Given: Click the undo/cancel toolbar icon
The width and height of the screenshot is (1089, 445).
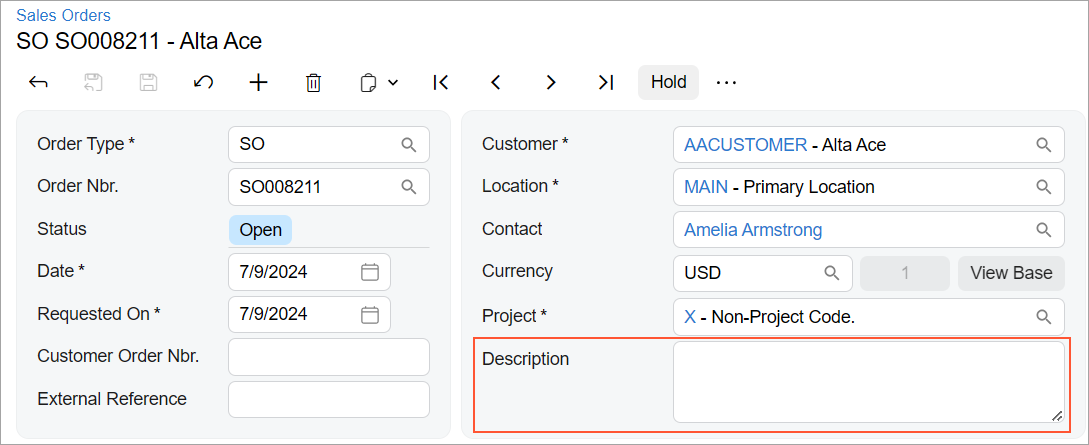Looking at the screenshot, I should click(203, 82).
